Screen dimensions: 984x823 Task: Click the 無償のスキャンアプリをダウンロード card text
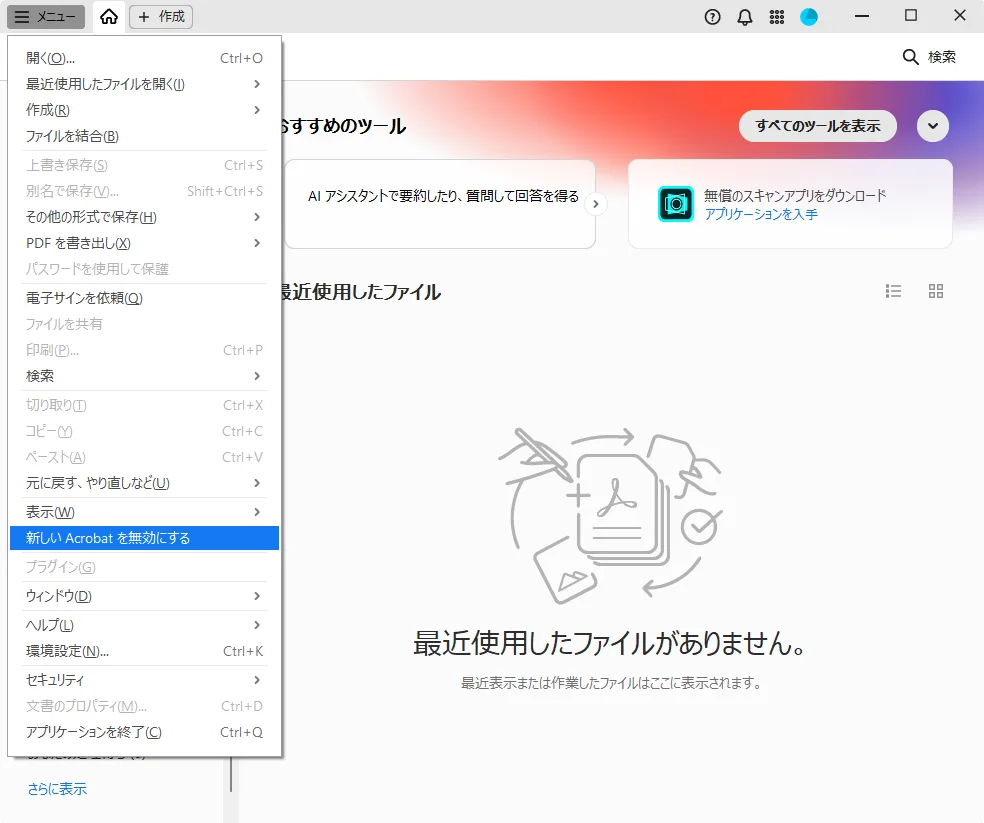(x=795, y=195)
